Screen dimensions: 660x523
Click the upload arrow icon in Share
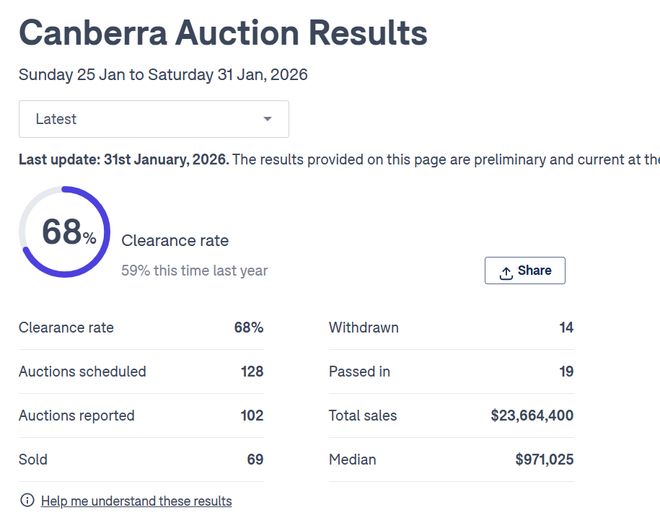tap(506, 271)
